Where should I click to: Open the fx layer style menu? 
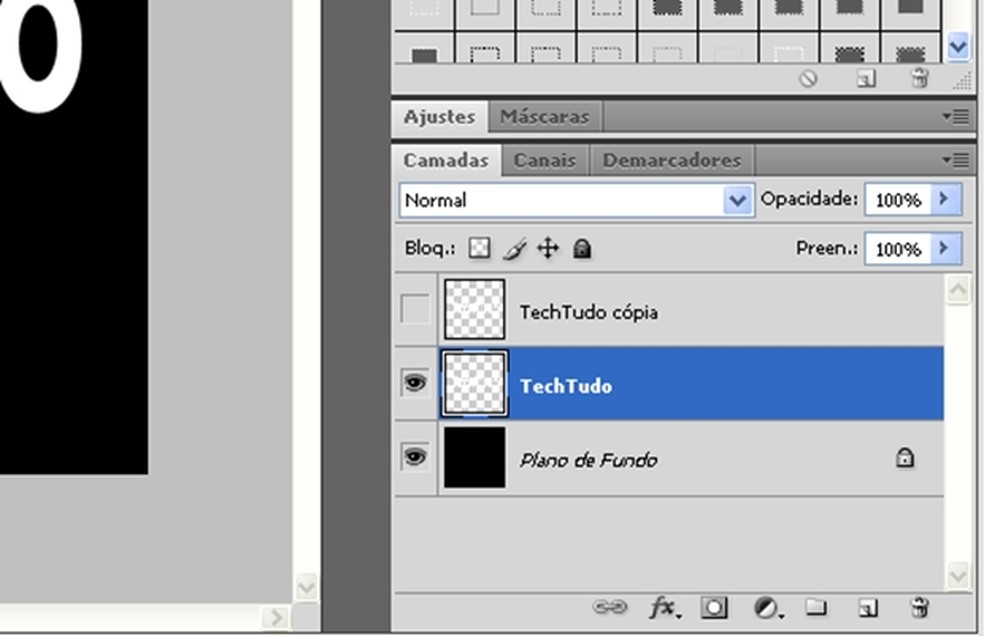(x=664, y=608)
